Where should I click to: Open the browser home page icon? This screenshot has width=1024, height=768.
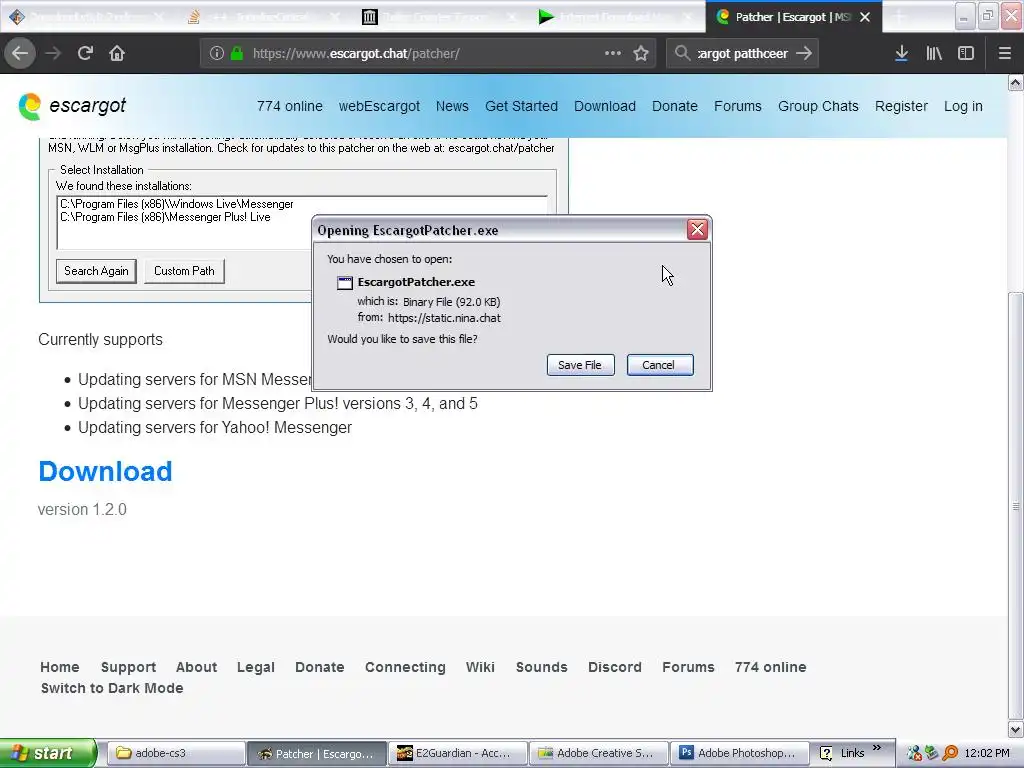click(x=117, y=54)
